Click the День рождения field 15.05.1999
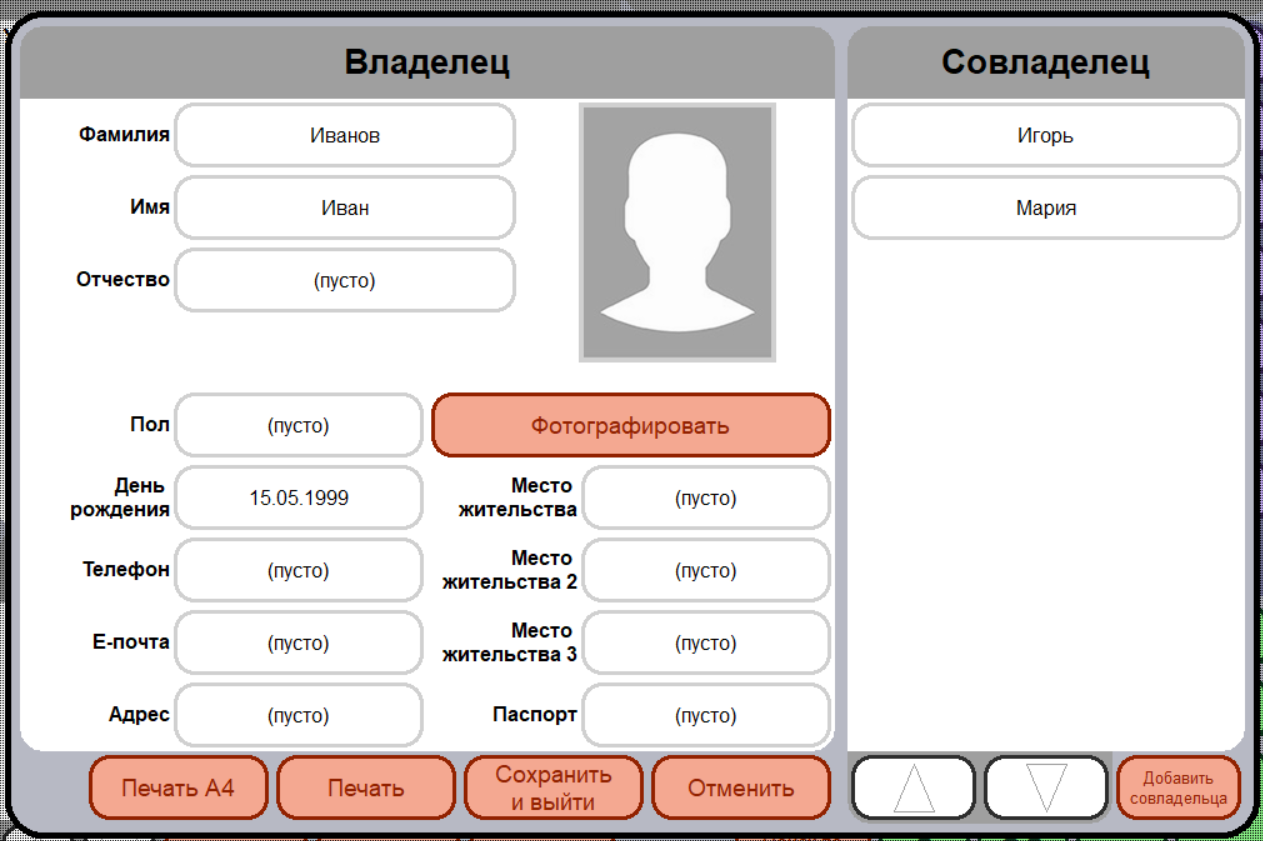The width and height of the screenshot is (1263, 841). pyautogui.click(x=298, y=498)
